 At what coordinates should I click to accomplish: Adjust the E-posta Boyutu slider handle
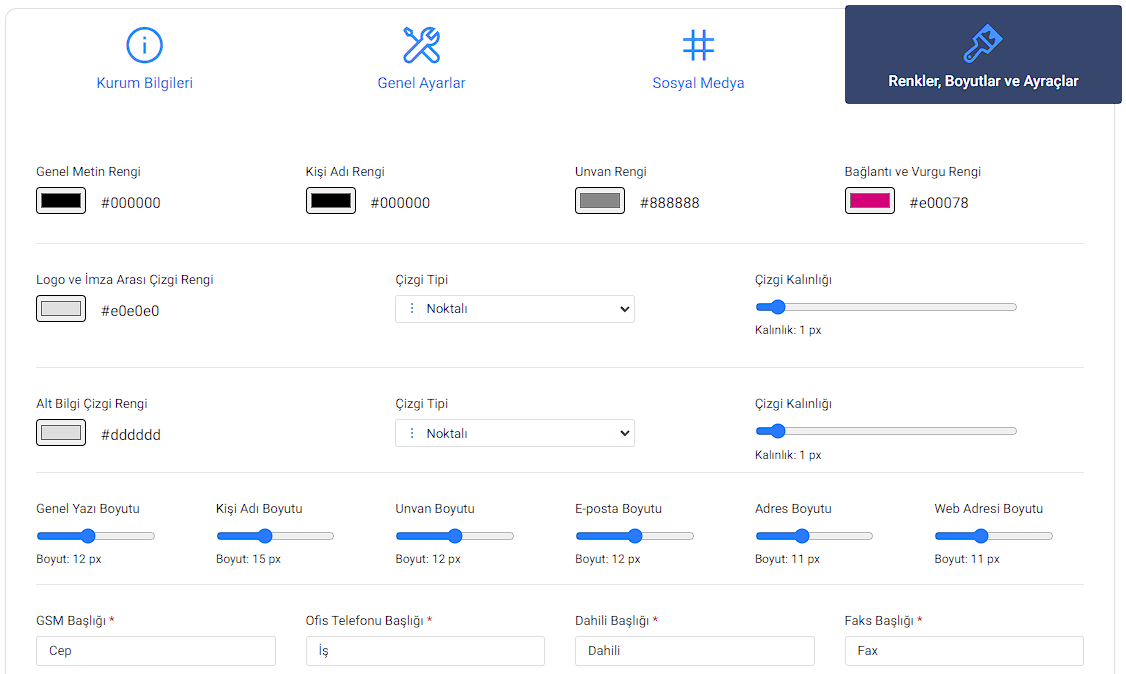click(x=635, y=536)
